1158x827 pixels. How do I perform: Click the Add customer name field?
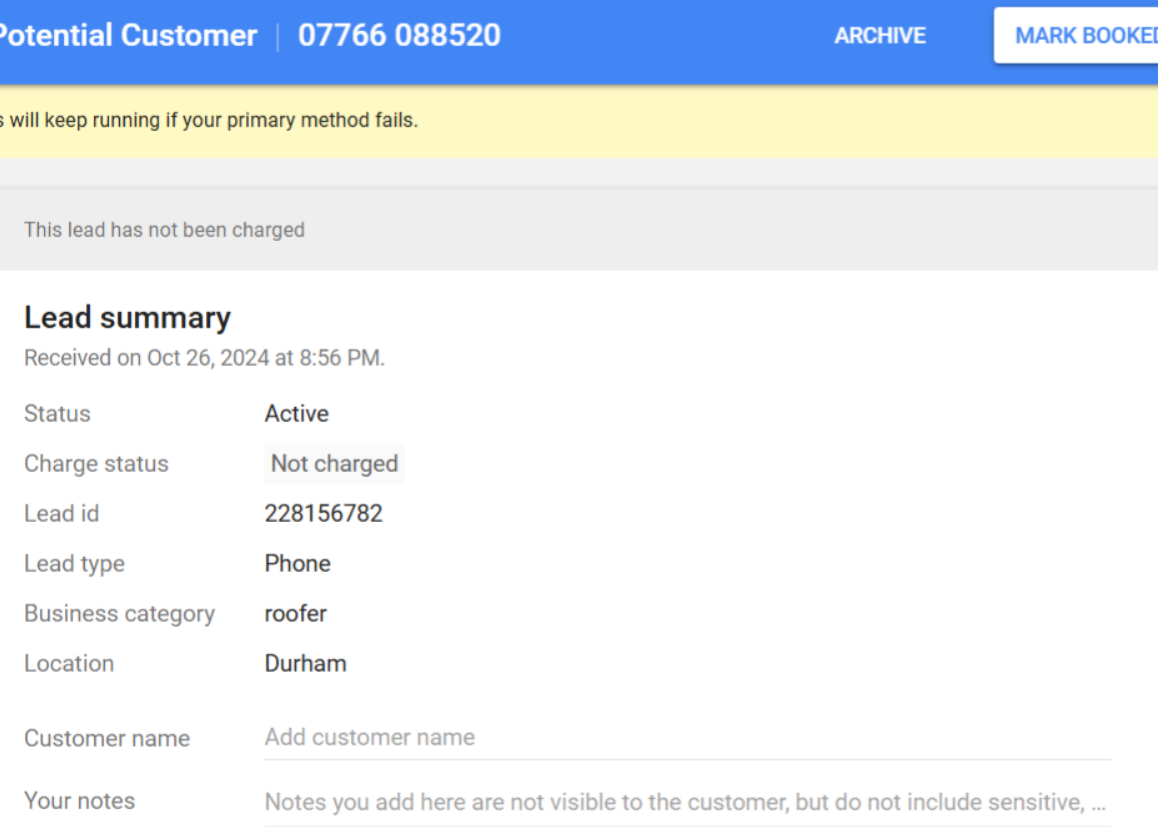[688, 737]
